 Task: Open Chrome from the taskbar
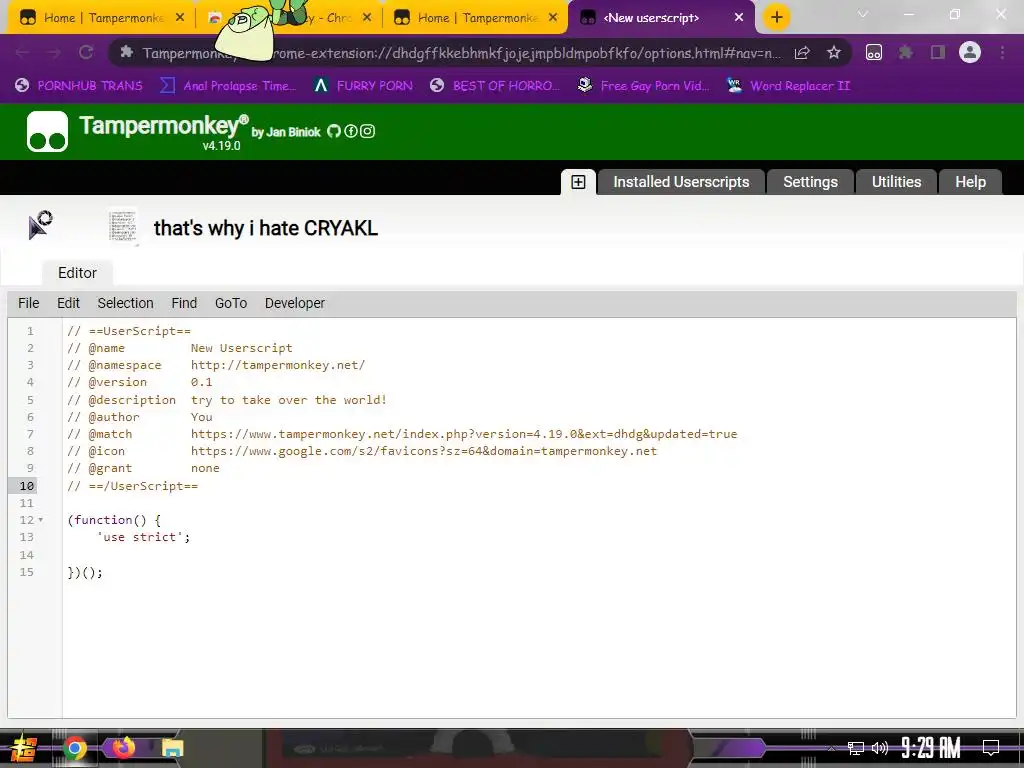coord(75,748)
